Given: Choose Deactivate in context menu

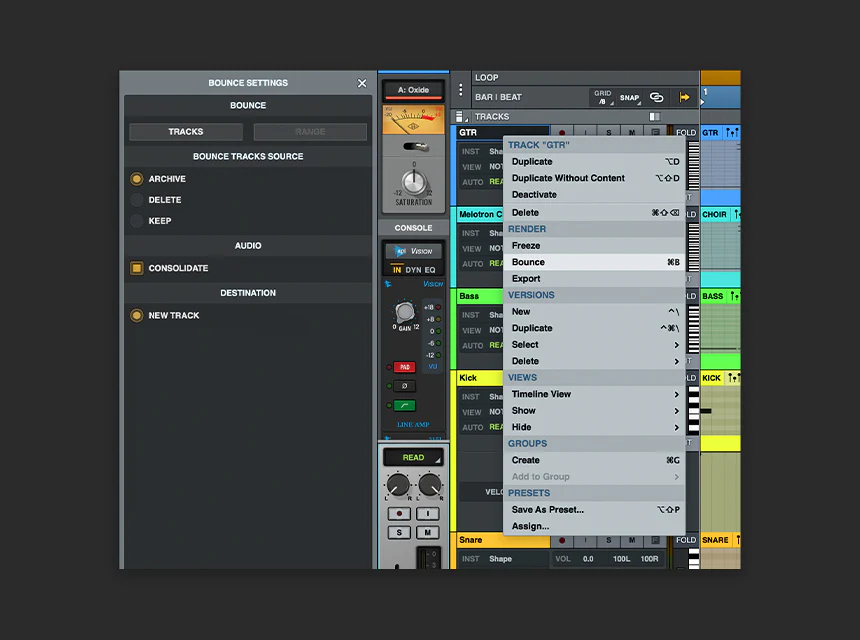Looking at the screenshot, I should click(595, 195).
